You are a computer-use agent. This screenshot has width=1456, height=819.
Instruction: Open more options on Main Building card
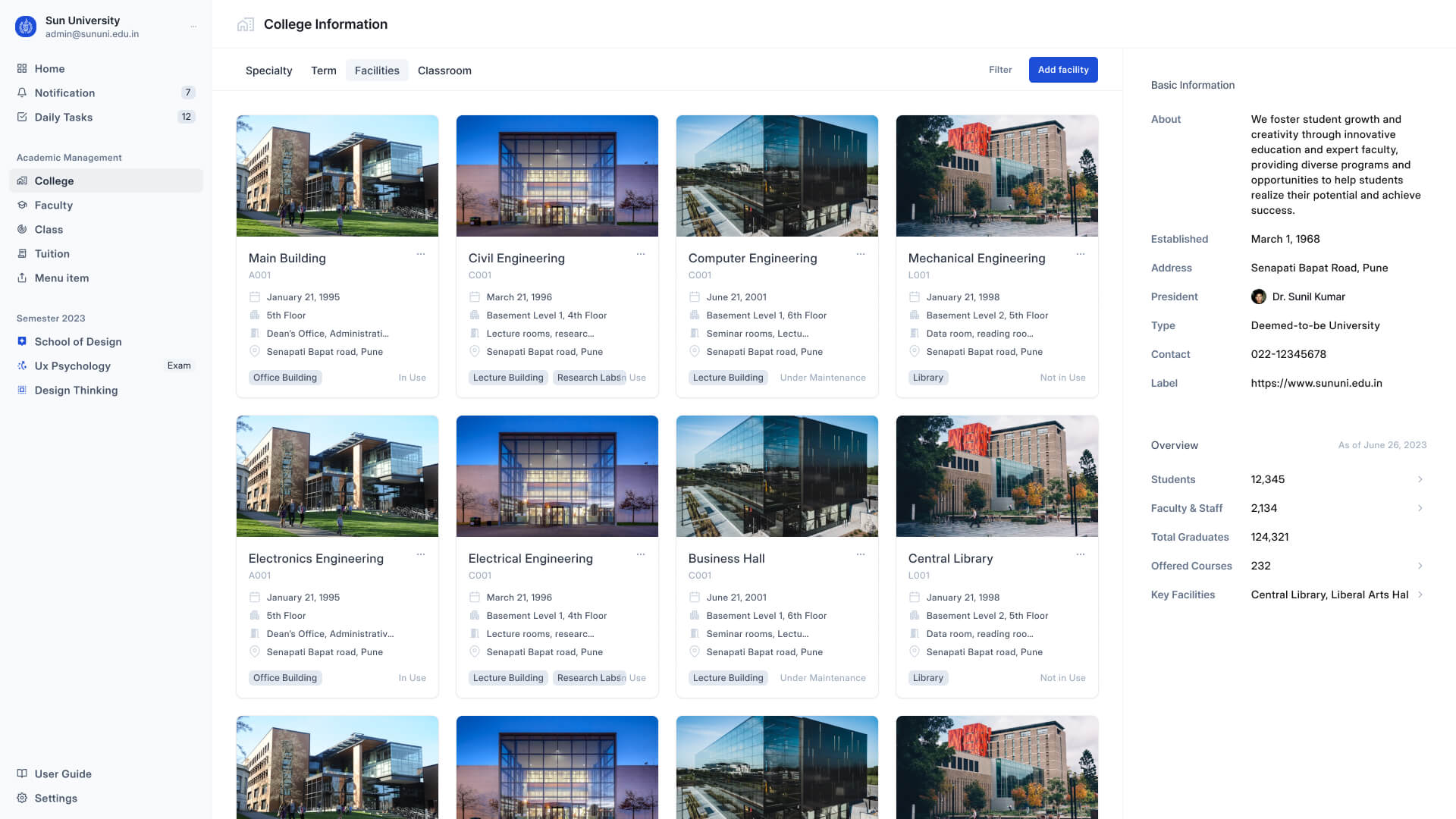(421, 254)
